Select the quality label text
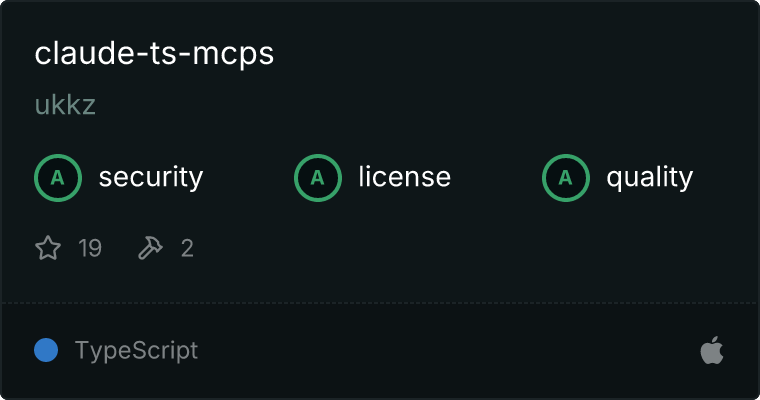The height and width of the screenshot is (400, 760). point(649,177)
